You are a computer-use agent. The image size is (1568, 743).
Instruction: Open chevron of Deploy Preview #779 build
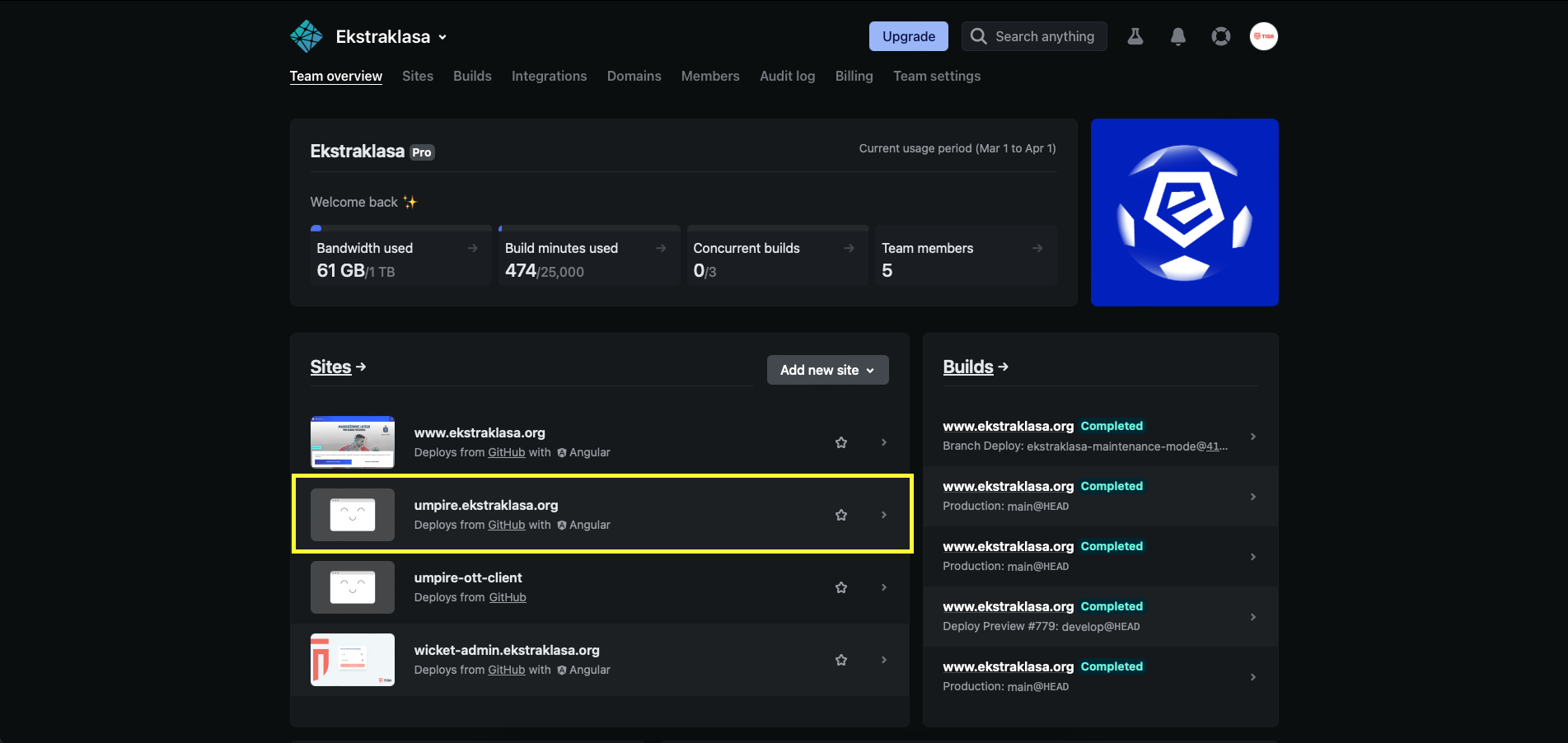point(1253,617)
